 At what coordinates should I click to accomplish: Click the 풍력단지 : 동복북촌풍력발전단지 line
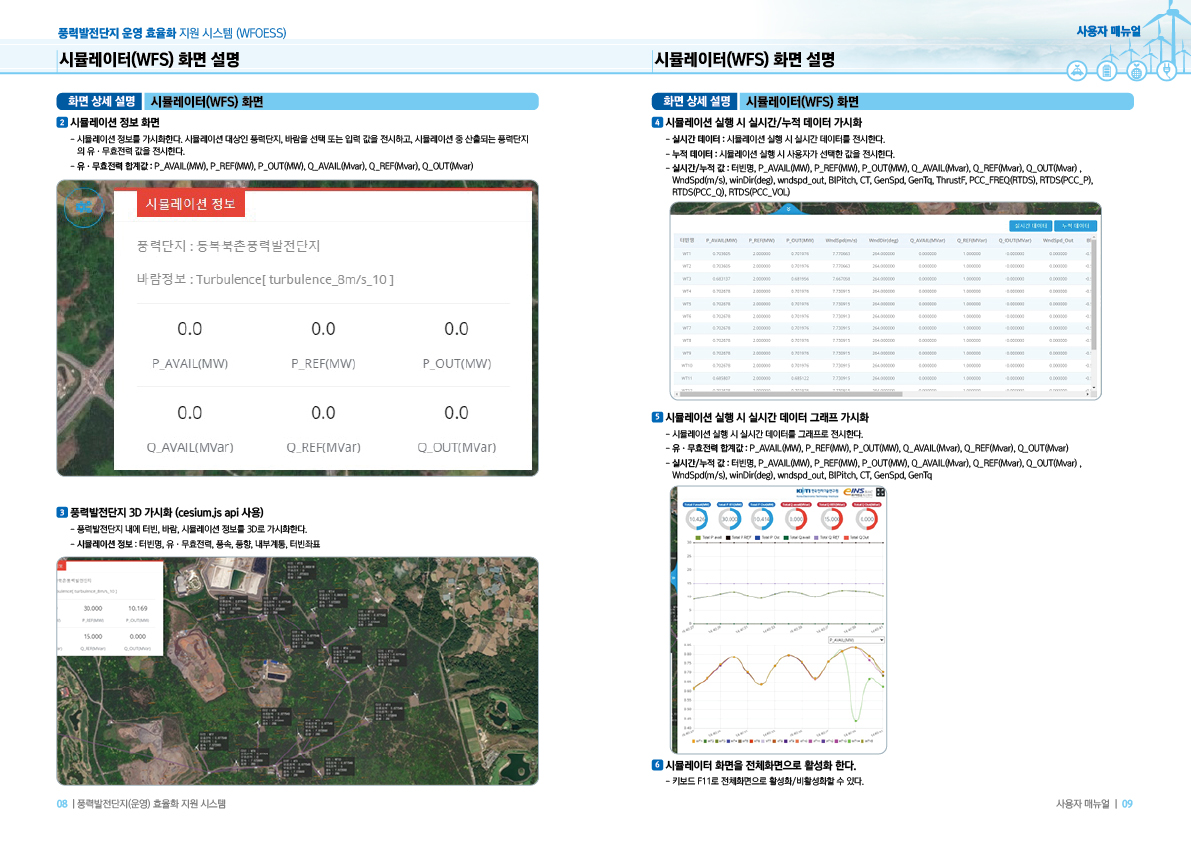click(229, 246)
